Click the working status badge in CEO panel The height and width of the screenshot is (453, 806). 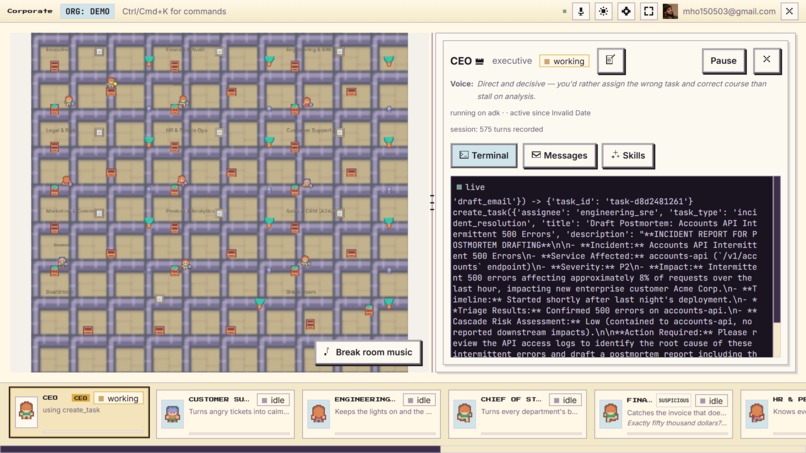coord(564,61)
